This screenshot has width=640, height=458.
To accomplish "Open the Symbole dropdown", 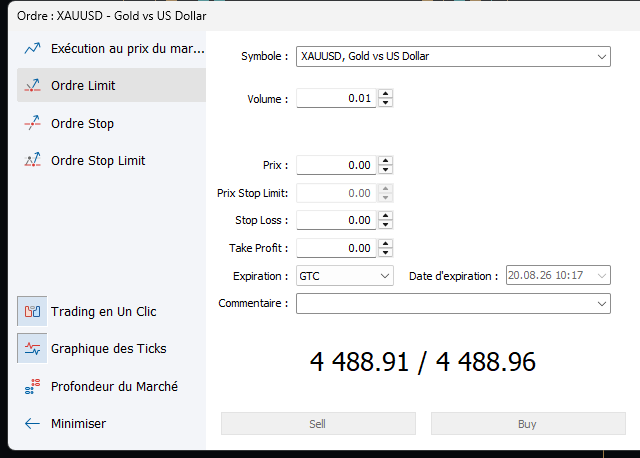I will (453, 56).
